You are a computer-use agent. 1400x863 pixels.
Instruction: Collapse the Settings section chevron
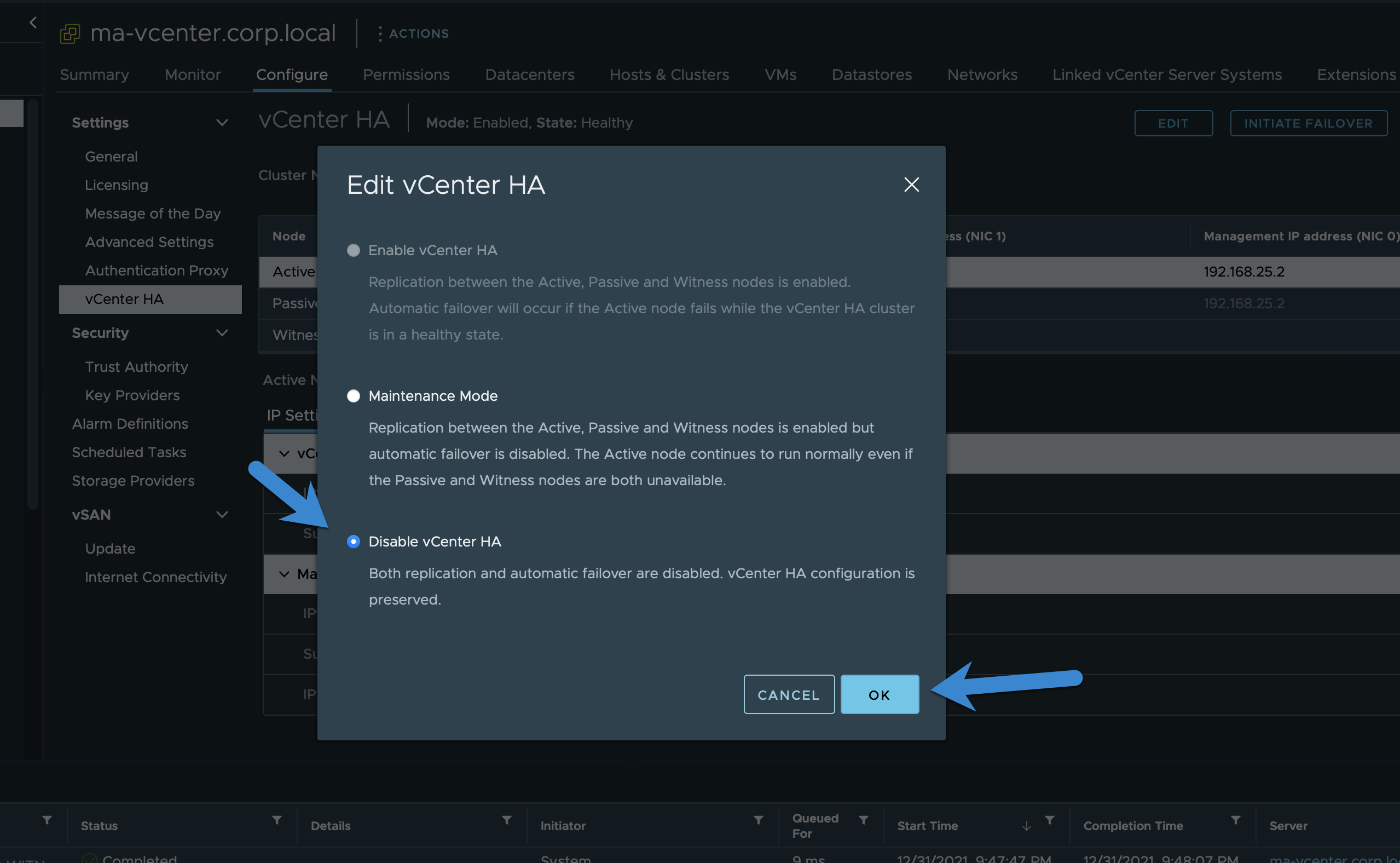click(222, 123)
